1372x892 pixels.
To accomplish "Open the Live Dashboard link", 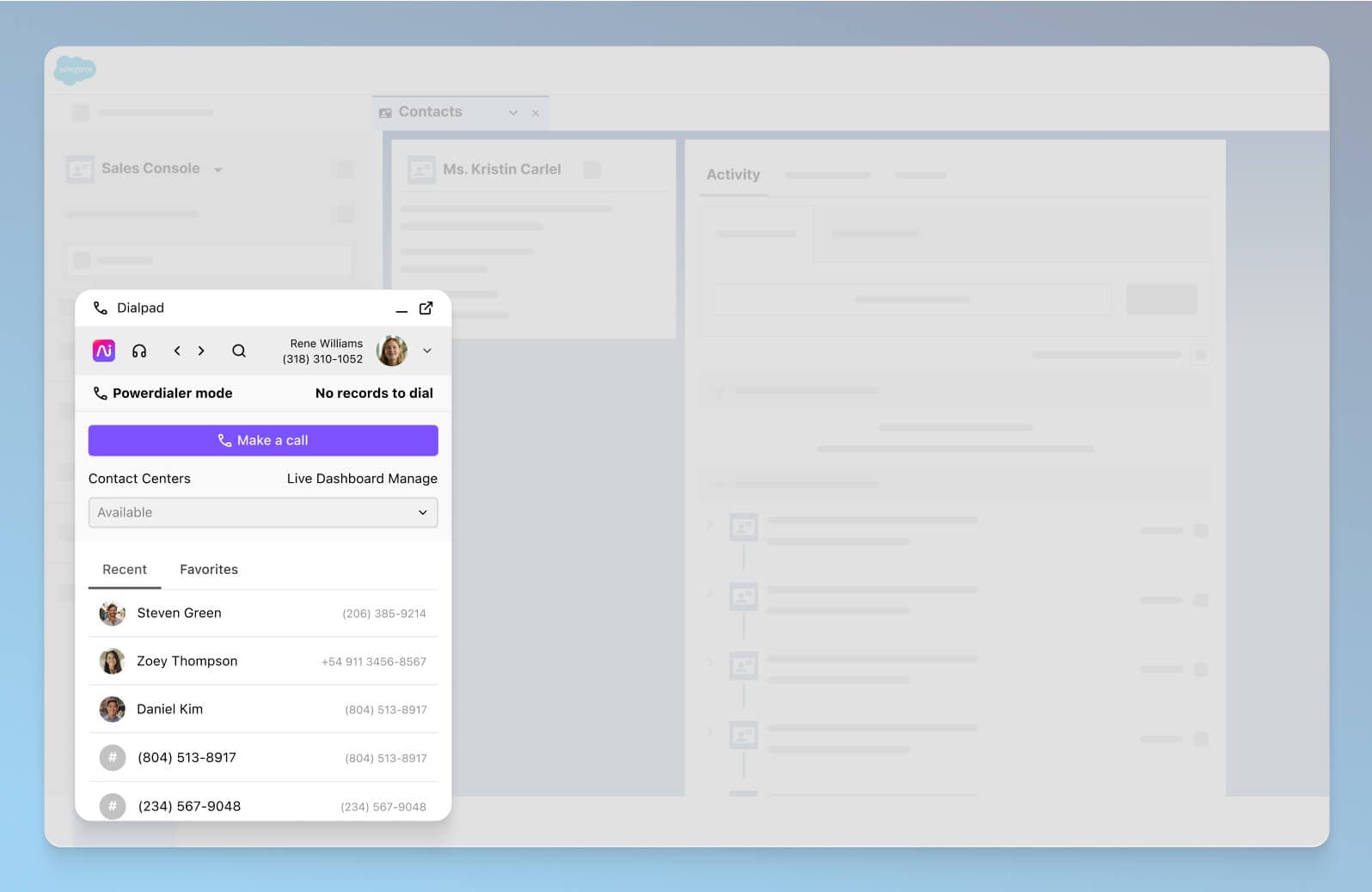I will pos(335,479).
